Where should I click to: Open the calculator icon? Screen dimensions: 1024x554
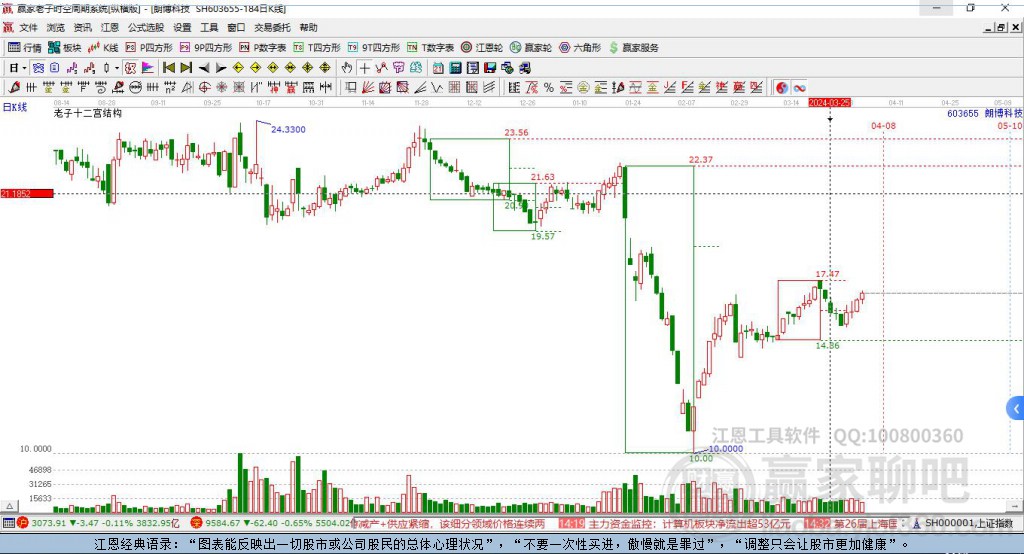point(455,68)
